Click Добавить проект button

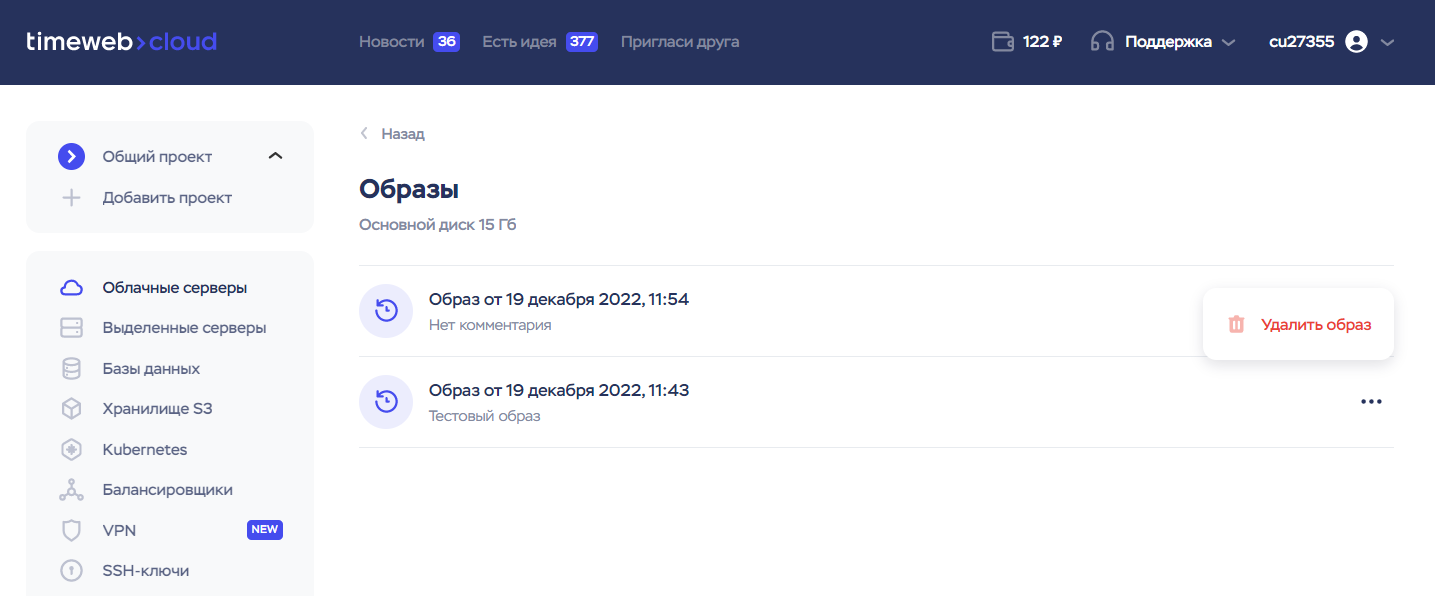click(x=167, y=198)
